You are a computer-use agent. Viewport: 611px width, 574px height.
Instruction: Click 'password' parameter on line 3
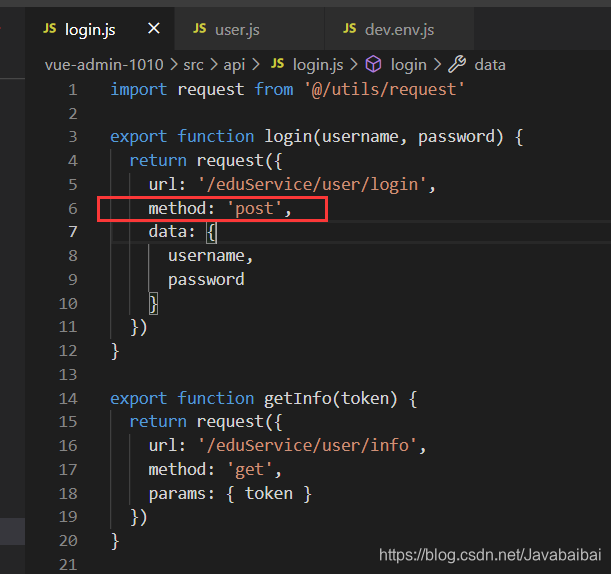coord(456,137)
